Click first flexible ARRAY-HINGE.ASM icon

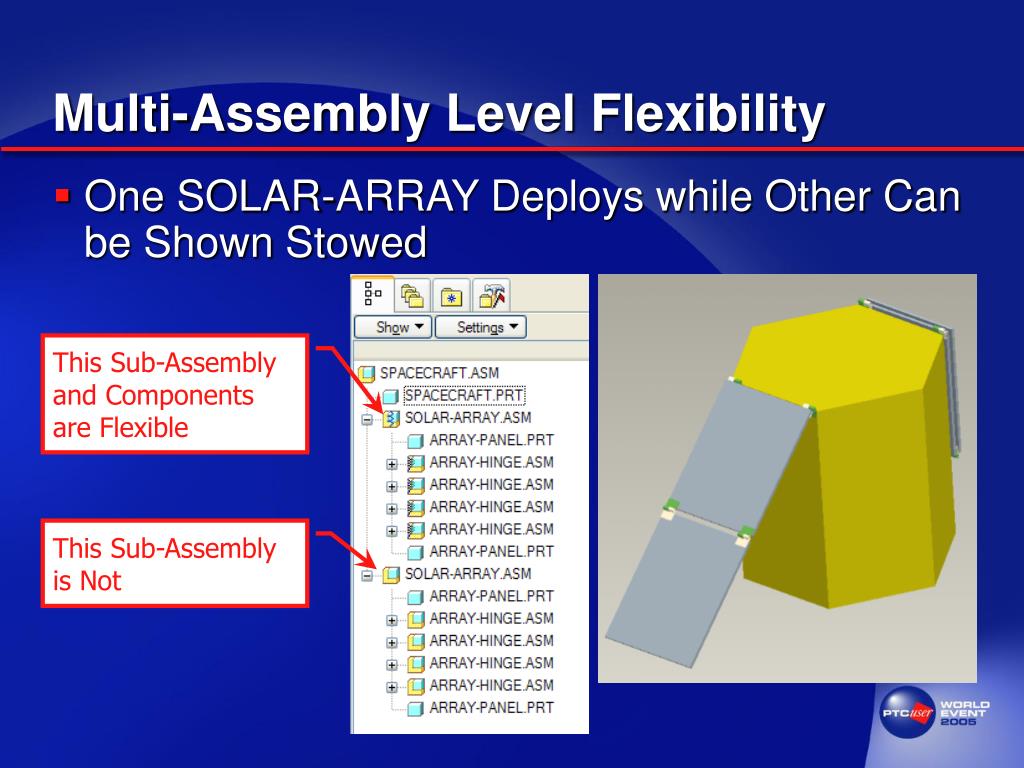[415, 464]
